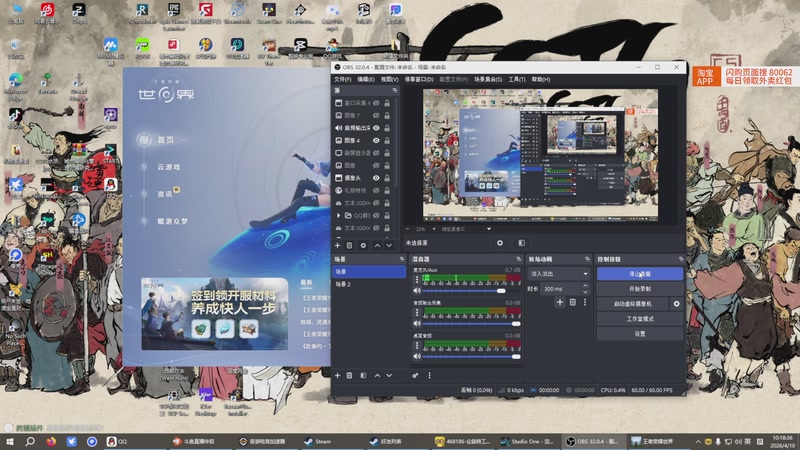Move scene down arrow in scenes toolbar
This screenshot has height=450, width=800.
tap(389, 376)
